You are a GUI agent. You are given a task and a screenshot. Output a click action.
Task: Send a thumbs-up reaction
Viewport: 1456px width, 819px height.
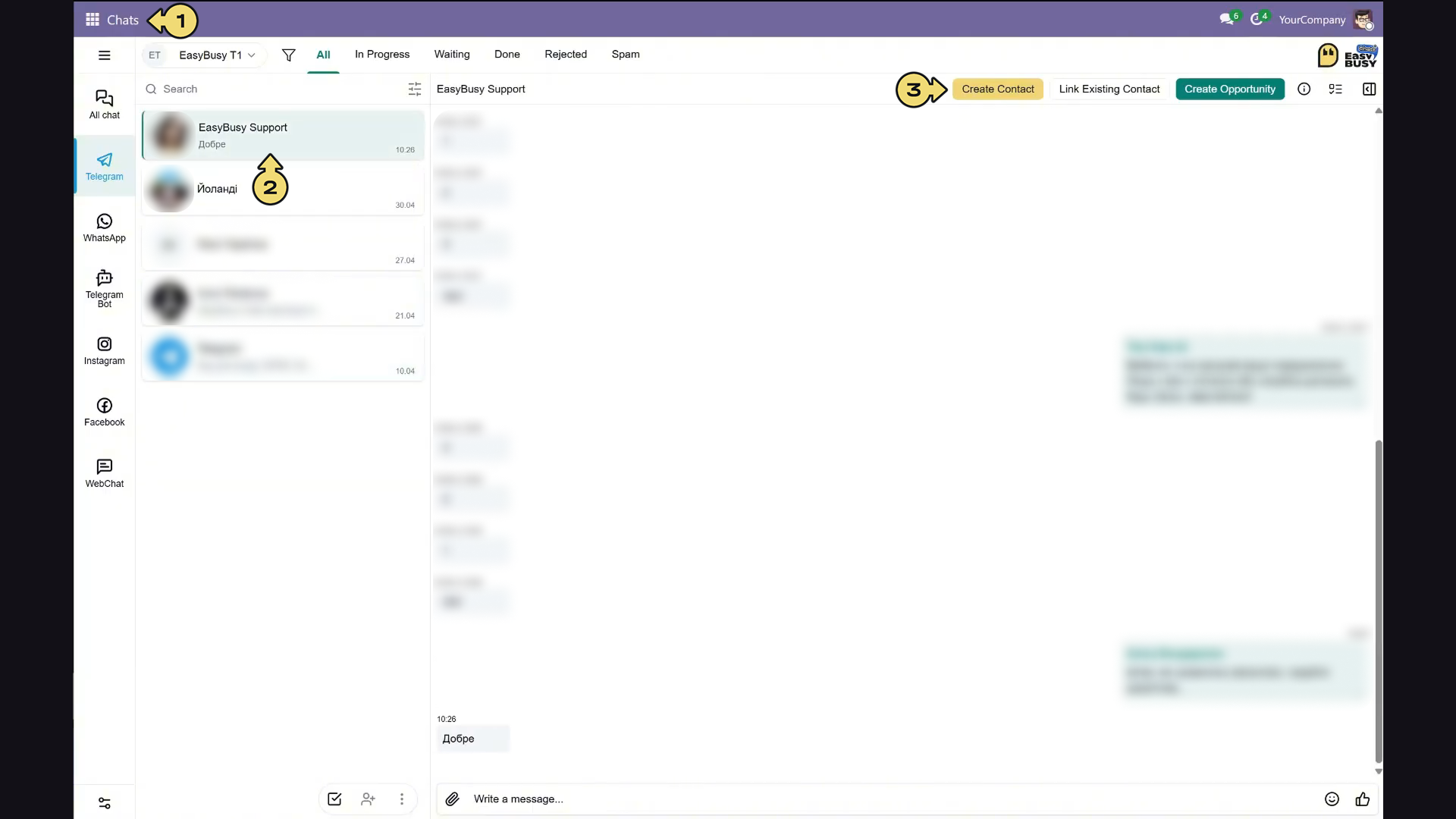tap(1363, 799)
